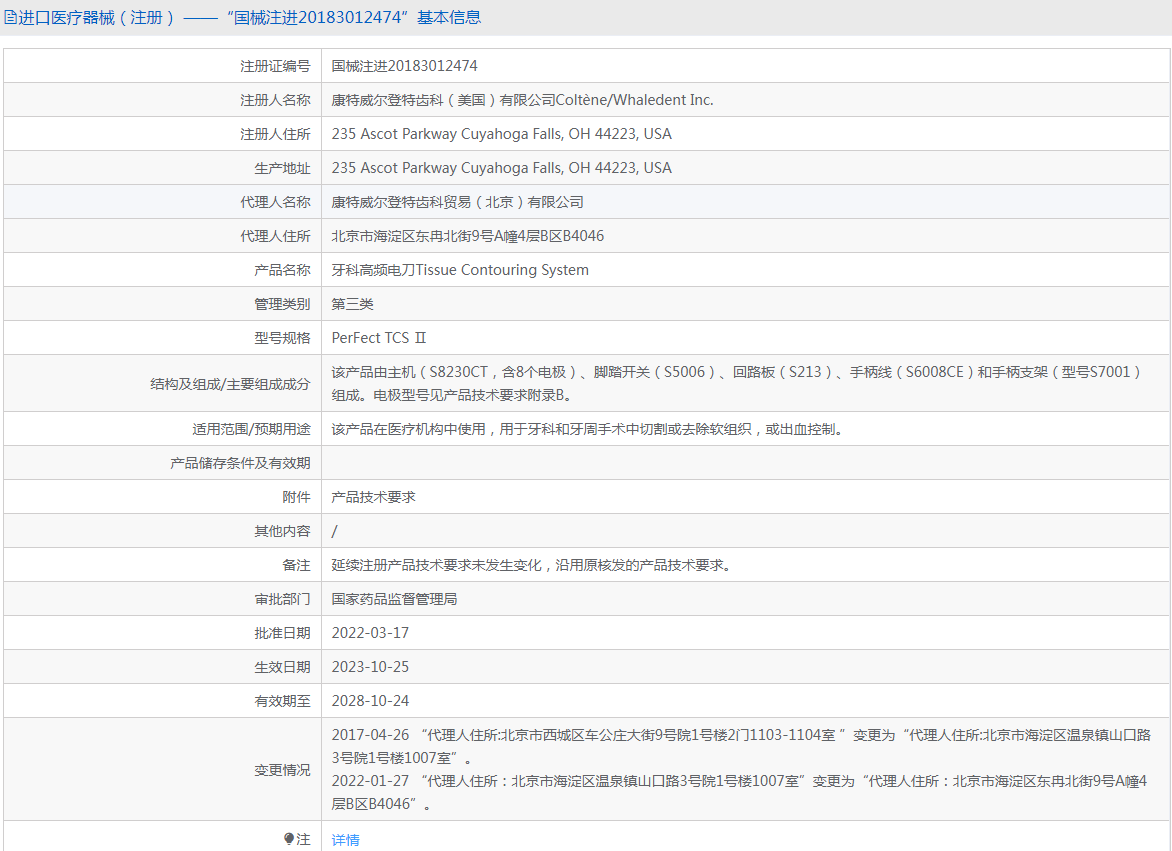Click the lightbulb icon beside 注
Viewport: 1172px width, 851px height.
tap(289, 839)
